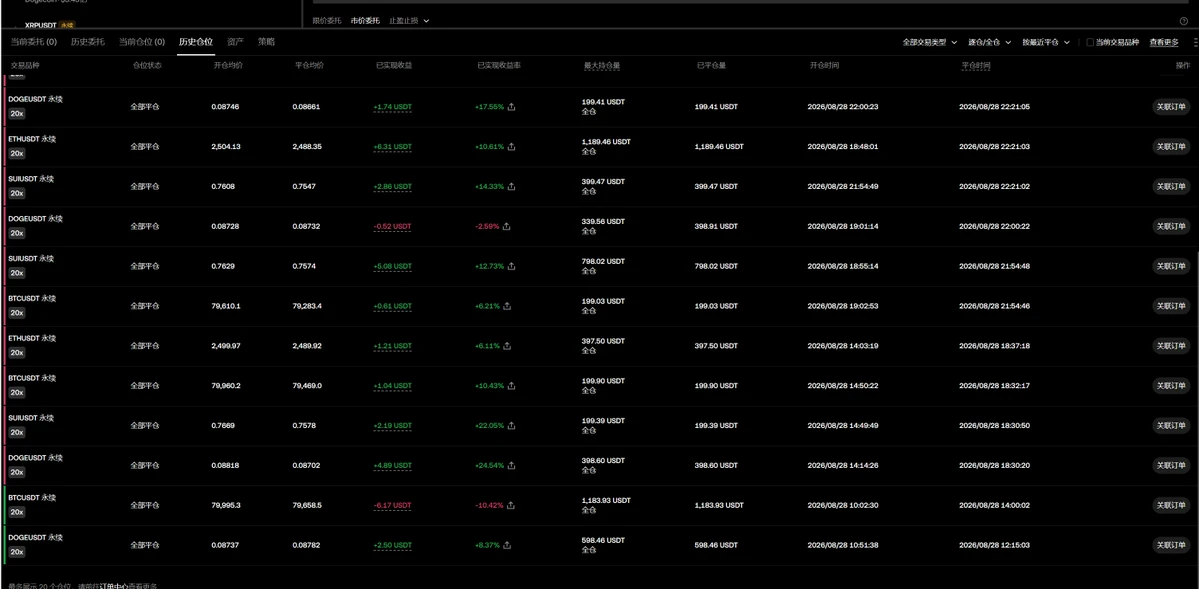Share the -2.59% DOGEUSDT loss
Image resolution: width=1199 pixels, height=589 pixels.
(x=507, y=226)
